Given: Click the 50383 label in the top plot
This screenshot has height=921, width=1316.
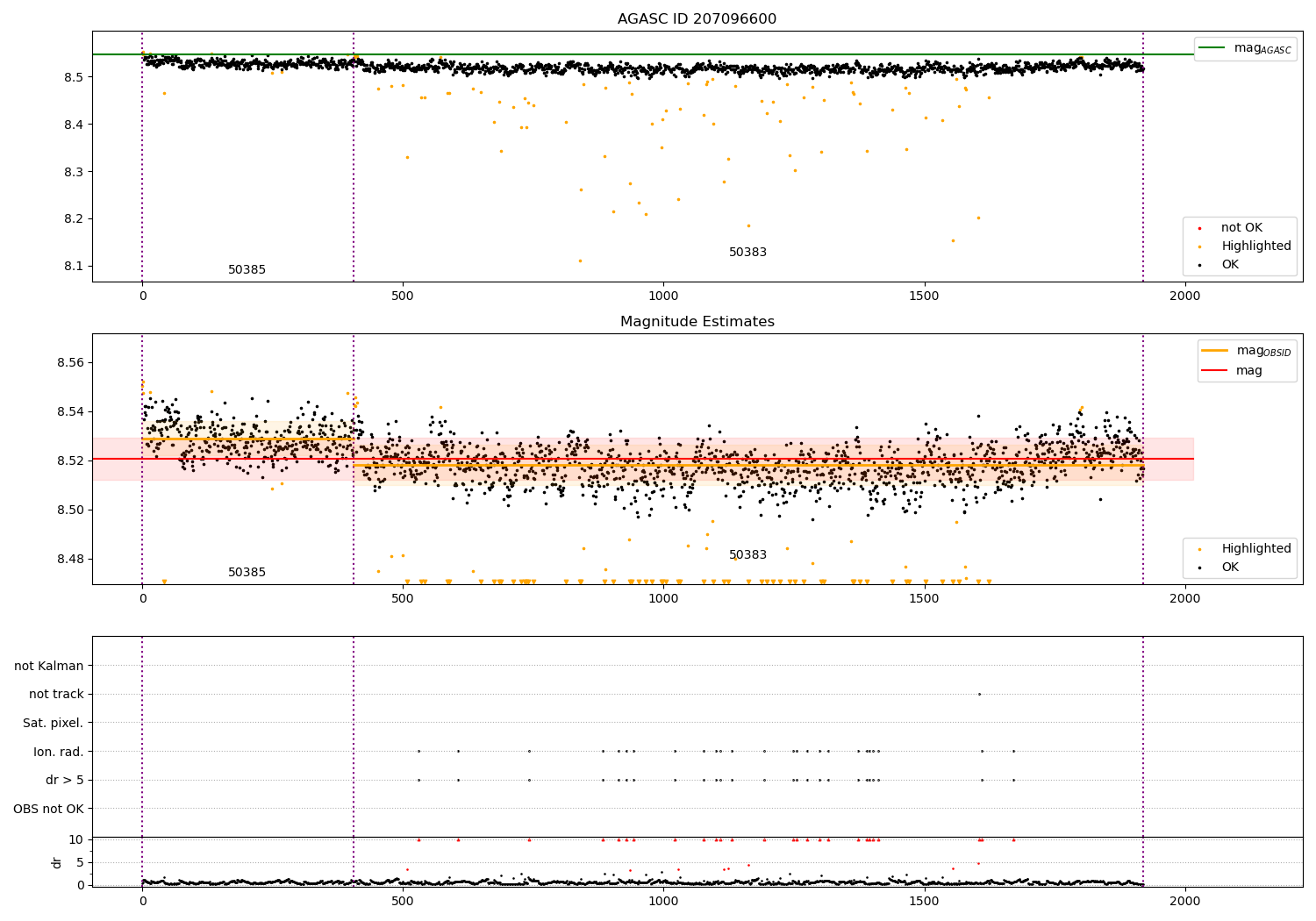Looking at the screenshot, I should [x=747, y=253].
